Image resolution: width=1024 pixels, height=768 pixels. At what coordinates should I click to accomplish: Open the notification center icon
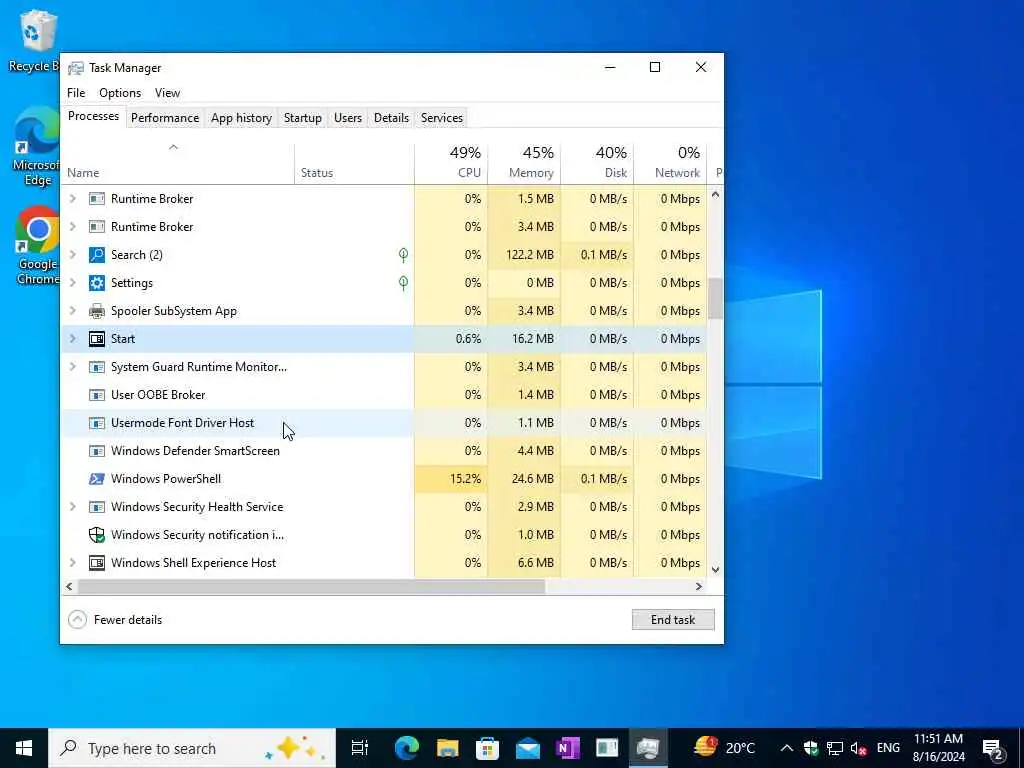(x=993, y=748)
